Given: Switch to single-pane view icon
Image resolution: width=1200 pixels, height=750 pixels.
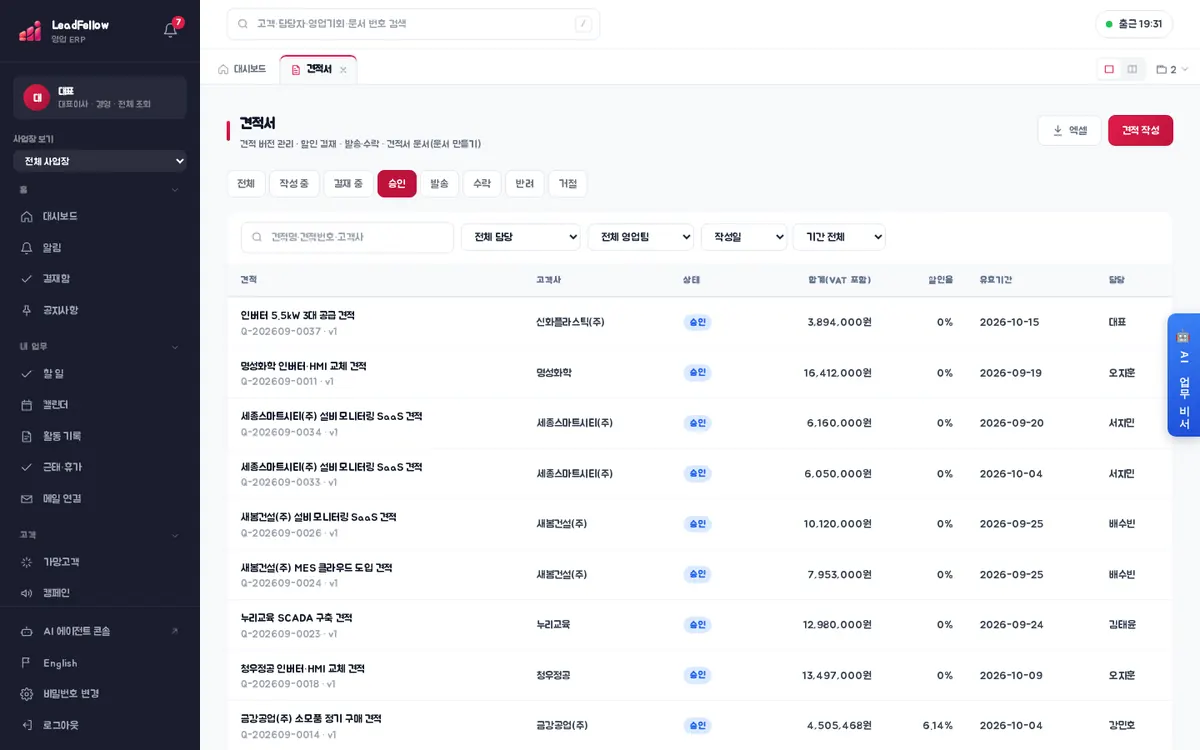Looking at the screenshot, I should click(1109, 69).
